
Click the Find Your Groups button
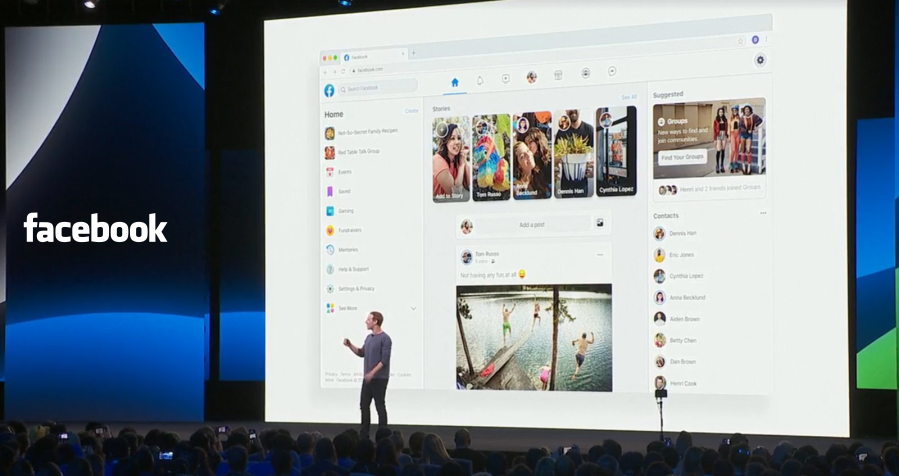click(682, 158)
